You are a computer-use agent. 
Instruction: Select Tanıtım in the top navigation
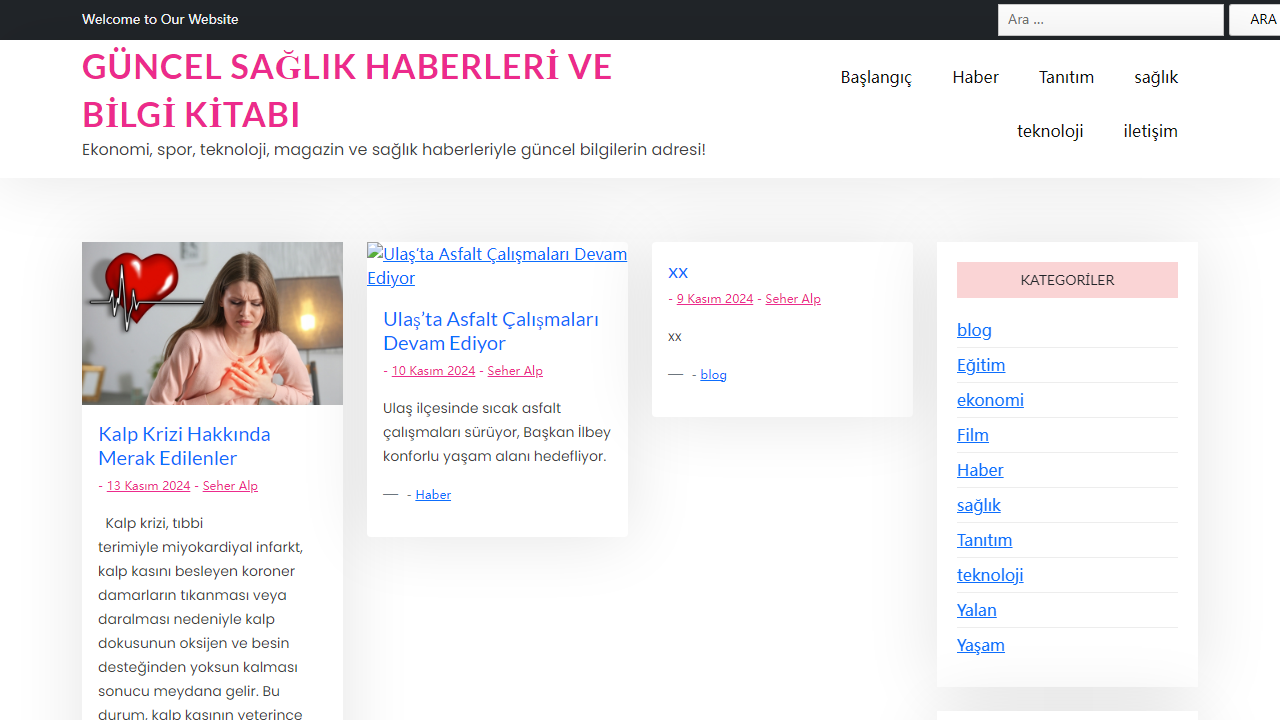pyautogui.click(x=1066, y=77)
